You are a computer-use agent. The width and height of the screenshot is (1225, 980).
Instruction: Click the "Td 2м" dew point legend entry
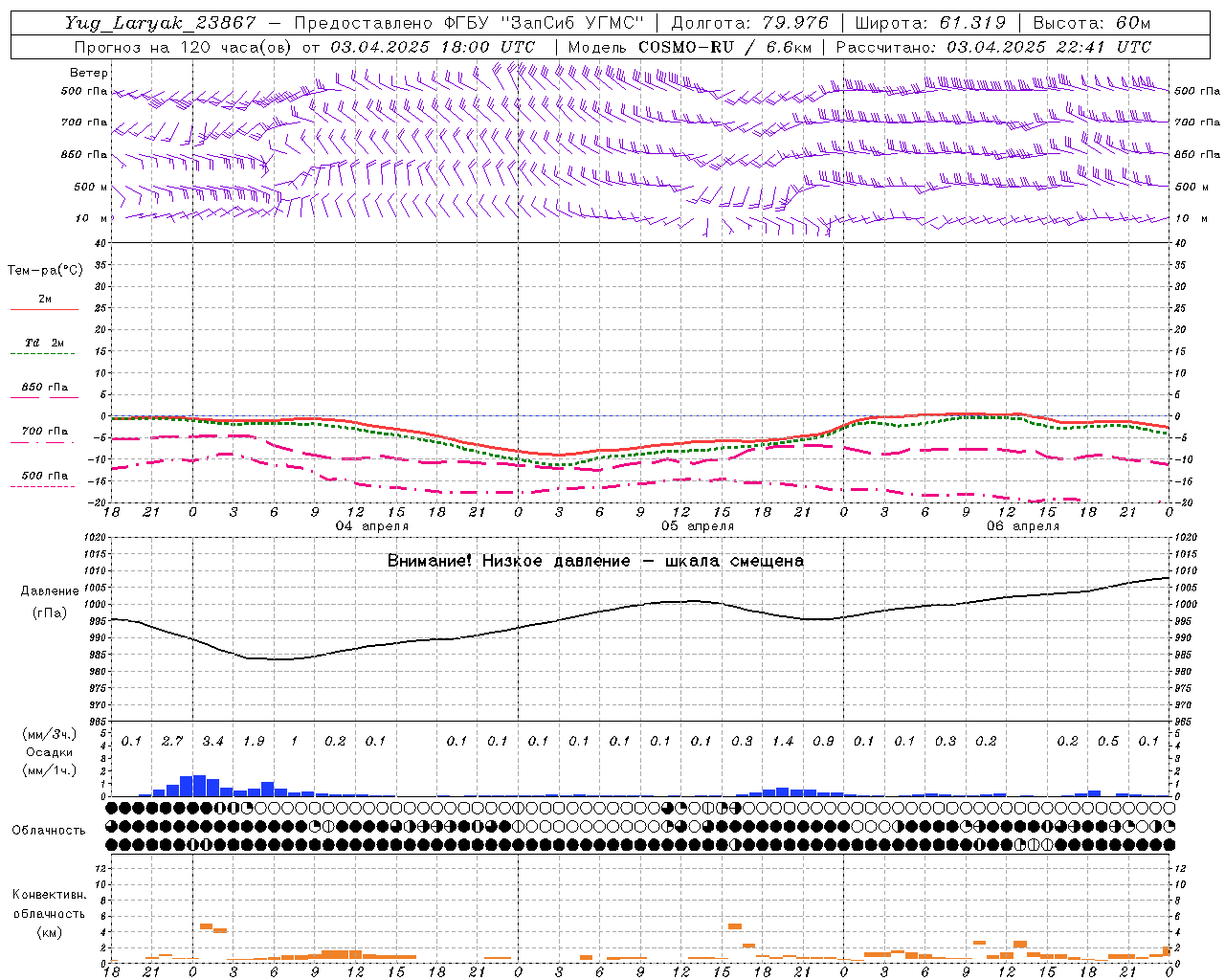44,343
